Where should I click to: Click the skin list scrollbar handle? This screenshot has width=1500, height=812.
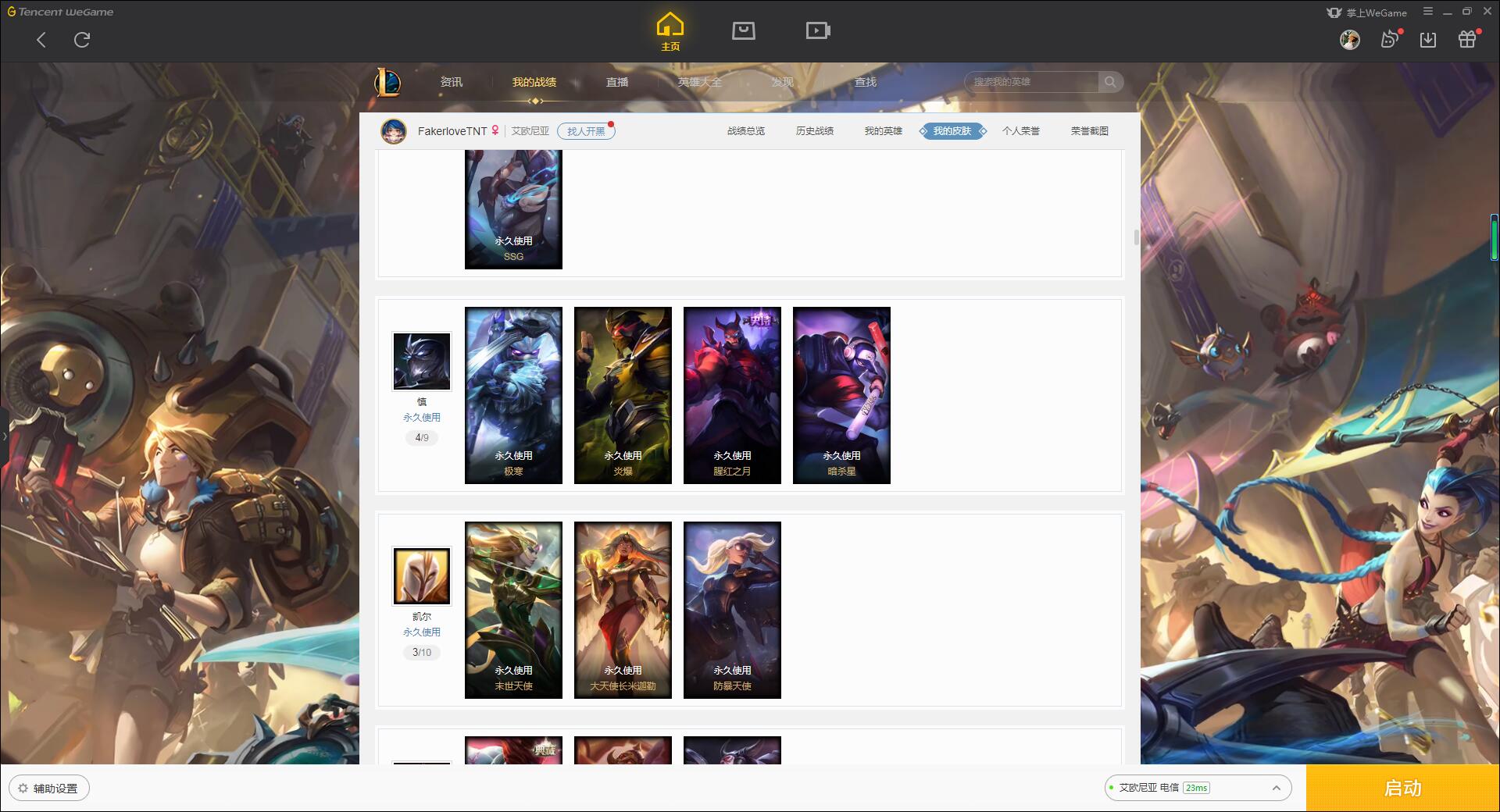[1136, 237]
